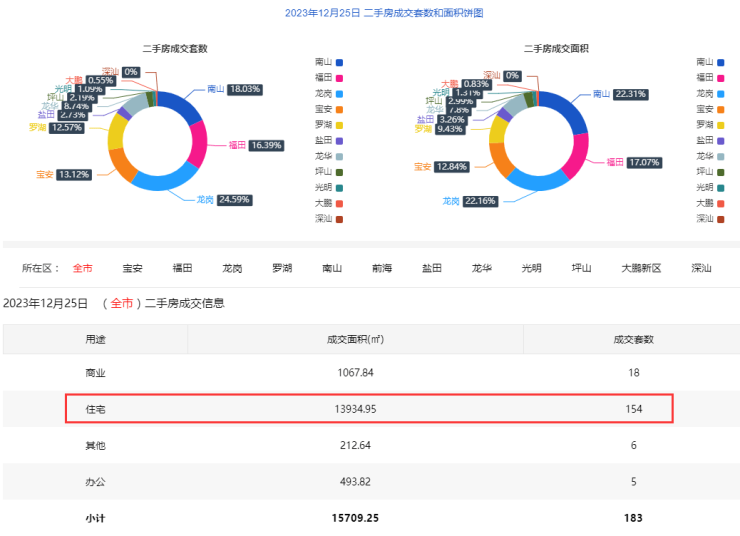Click the 小计 total row label

[x=95, y=517]
